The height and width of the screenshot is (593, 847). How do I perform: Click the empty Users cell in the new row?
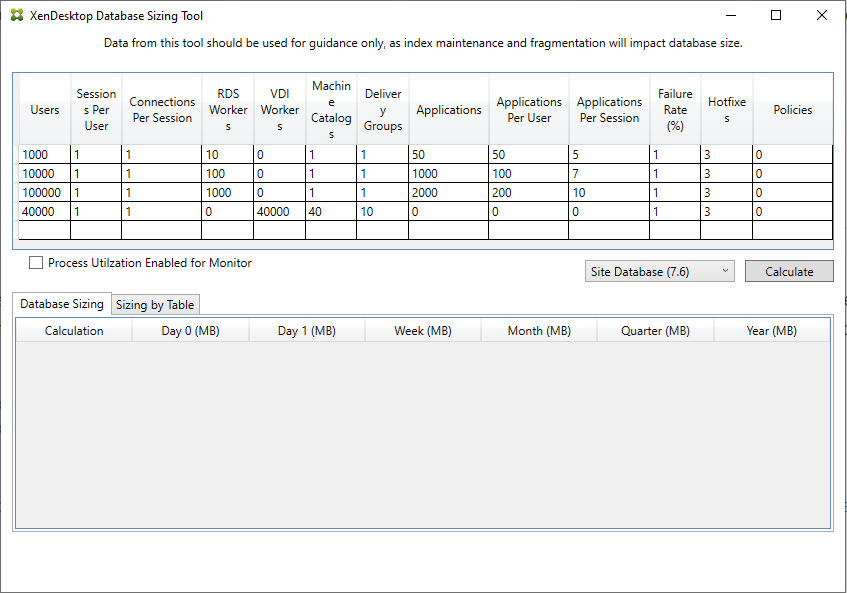pos(45,230)
